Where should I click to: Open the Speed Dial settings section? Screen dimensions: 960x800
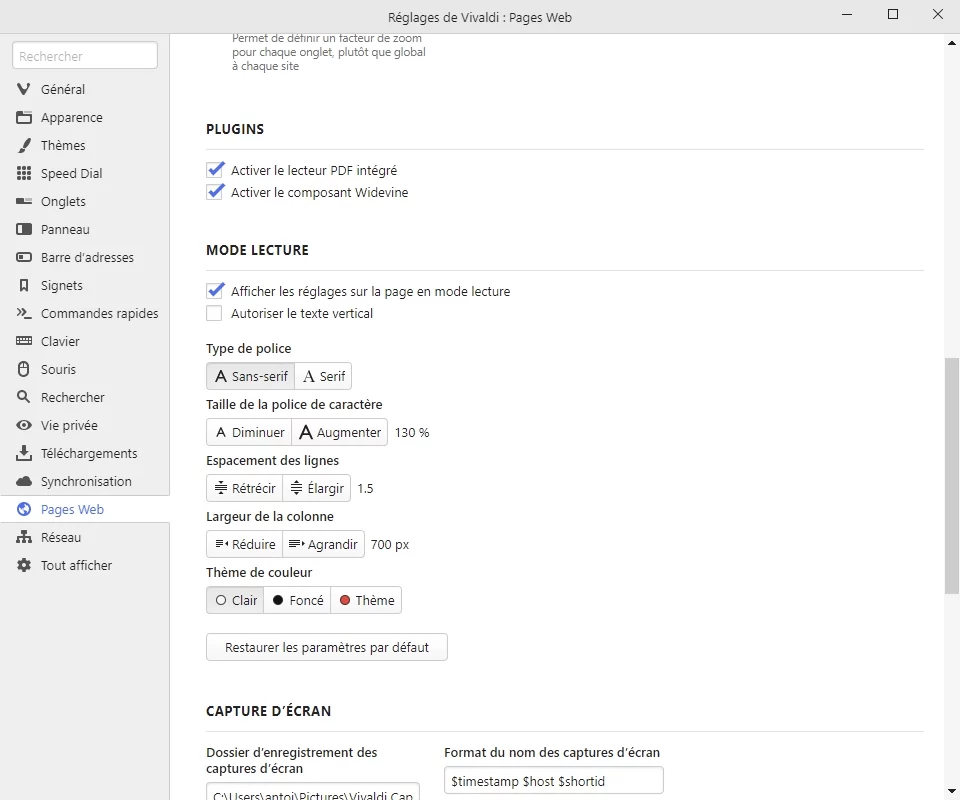[84, 173]
